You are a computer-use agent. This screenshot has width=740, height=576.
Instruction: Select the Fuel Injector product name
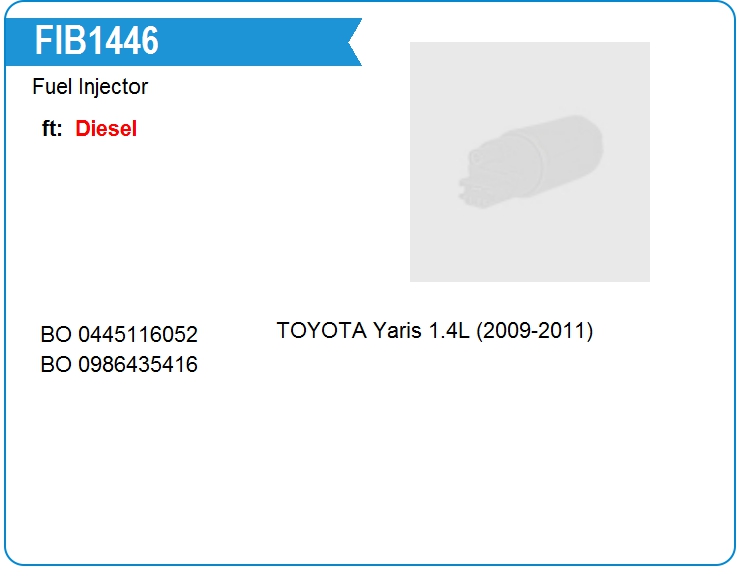coord(90,87)
